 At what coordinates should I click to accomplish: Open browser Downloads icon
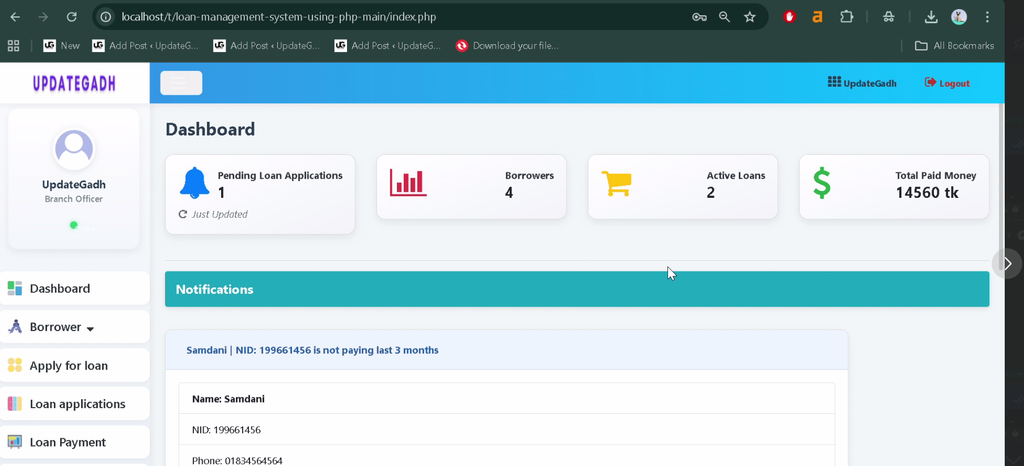coord(931,17)
